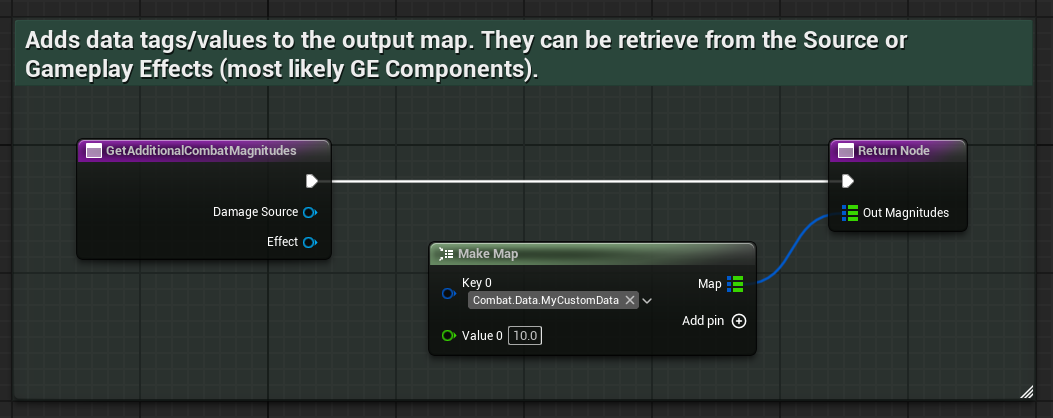Click the Return Node header icon

pos(845,151)
